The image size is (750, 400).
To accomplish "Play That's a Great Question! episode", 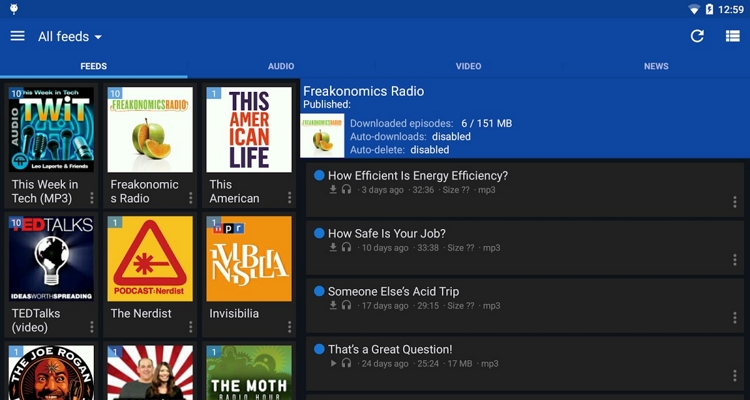I will [x=333, y=363].
